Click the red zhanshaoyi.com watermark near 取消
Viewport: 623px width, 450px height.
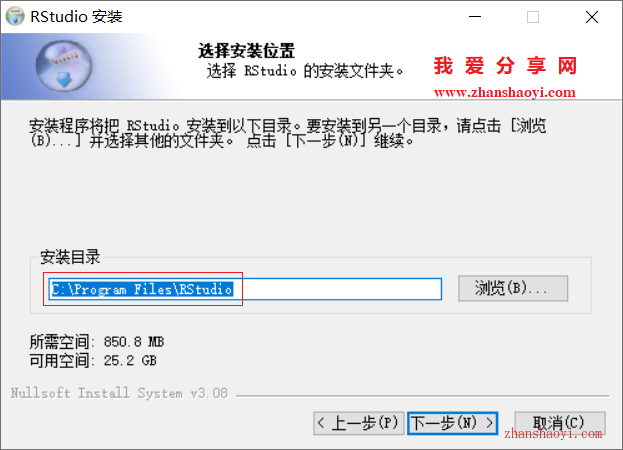pos(553,434)
